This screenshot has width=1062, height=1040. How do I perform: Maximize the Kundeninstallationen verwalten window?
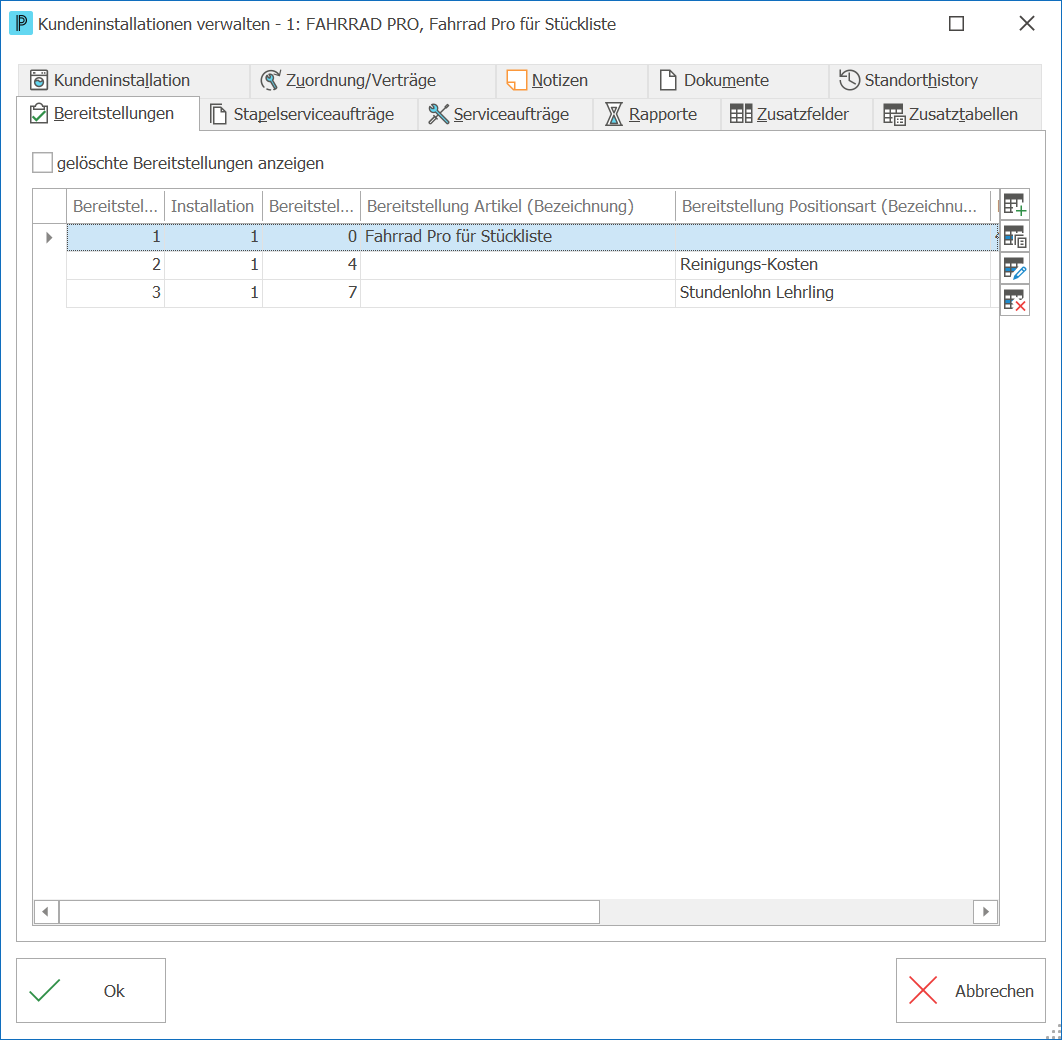tap(956, 24)
